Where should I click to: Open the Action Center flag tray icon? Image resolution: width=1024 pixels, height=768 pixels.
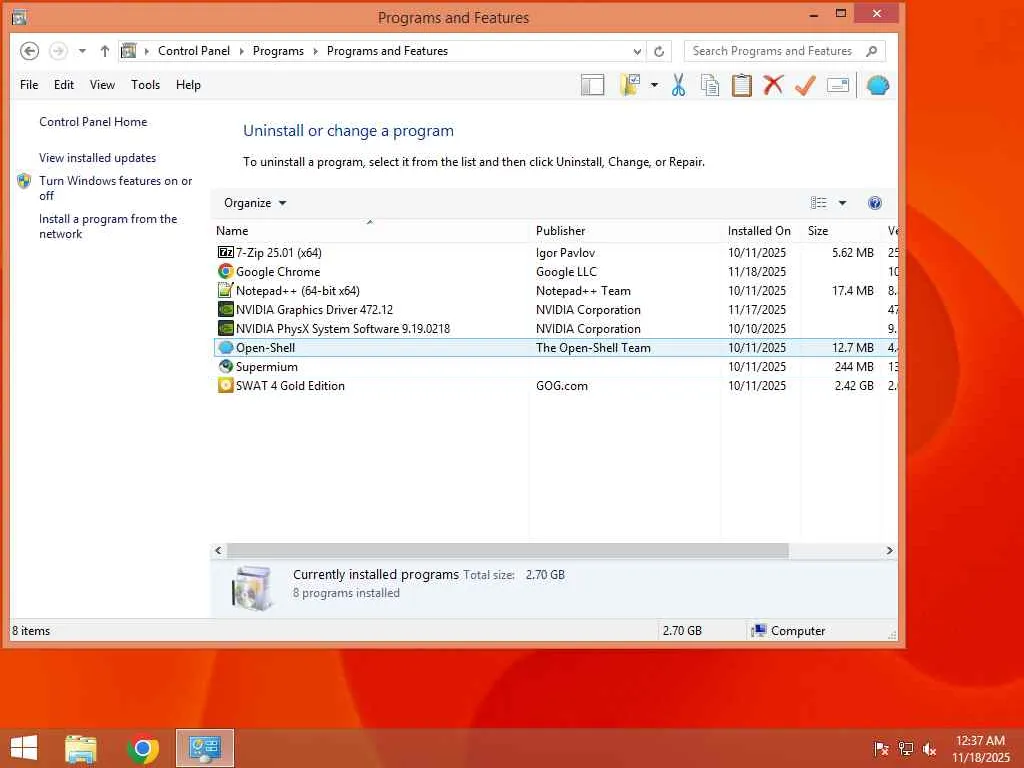[881, 749]
